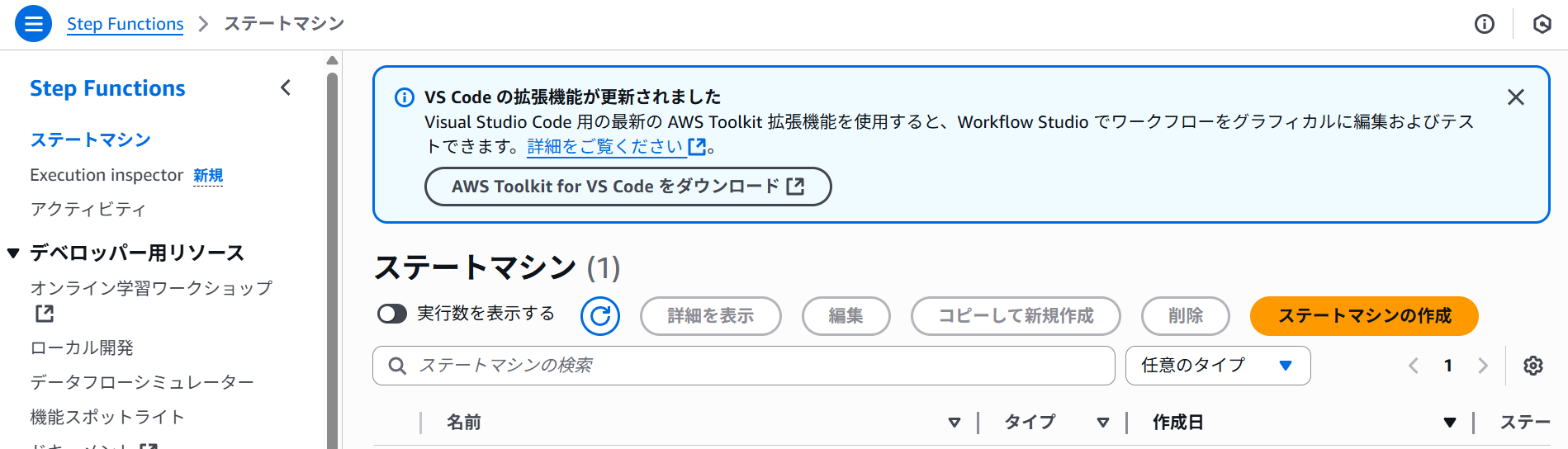Screen dimensions: 1568x449
Task: Click the 新規 badge next to Execution inspector
Action: click(x=208, y=176)
